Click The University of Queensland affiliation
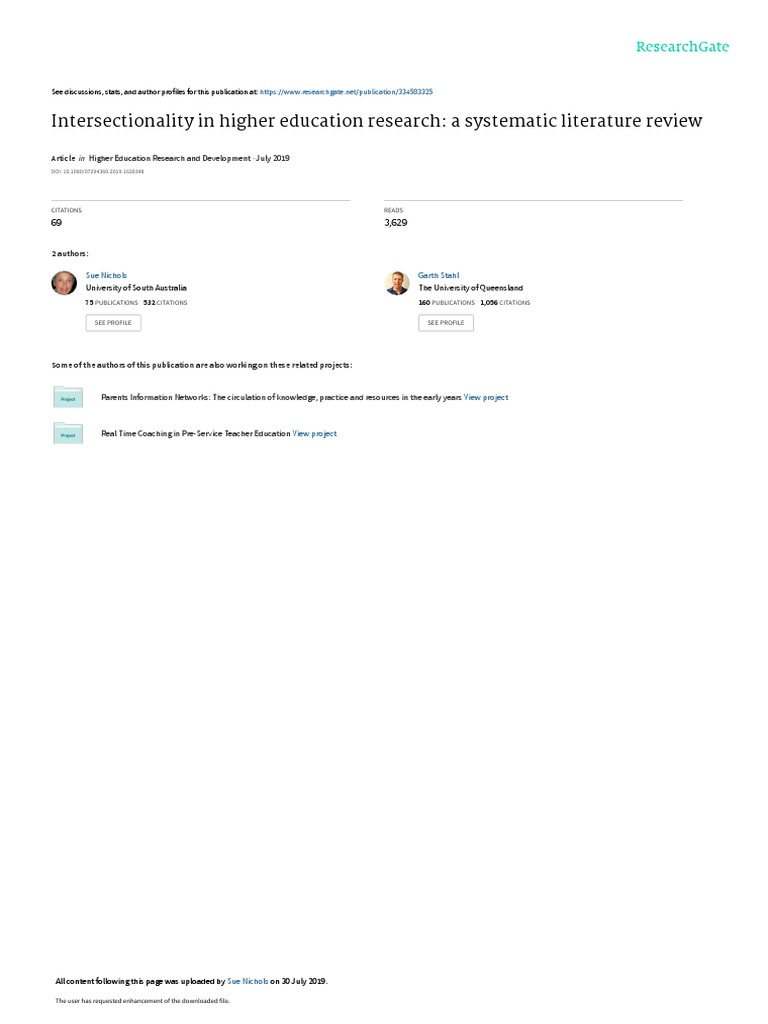This screenshot has width=768, height=1024. coord(471,288)
